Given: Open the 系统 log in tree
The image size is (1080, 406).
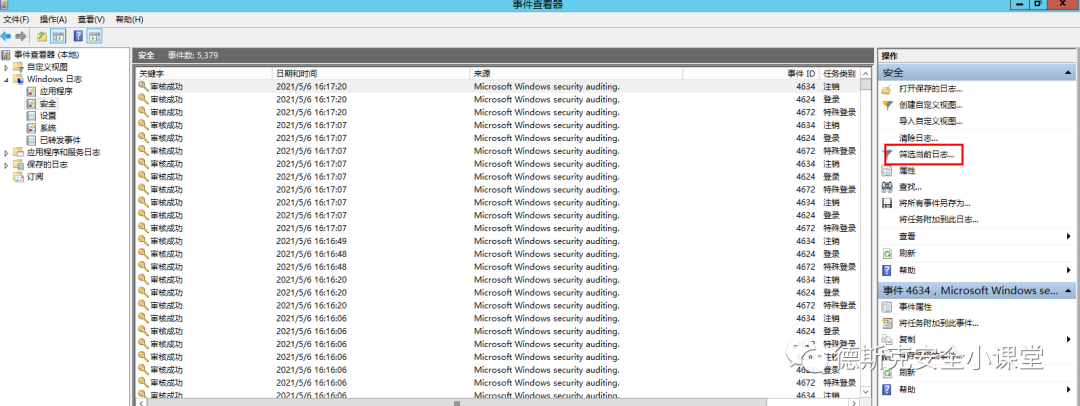Looking at the screenshot, I should point(48,128).
